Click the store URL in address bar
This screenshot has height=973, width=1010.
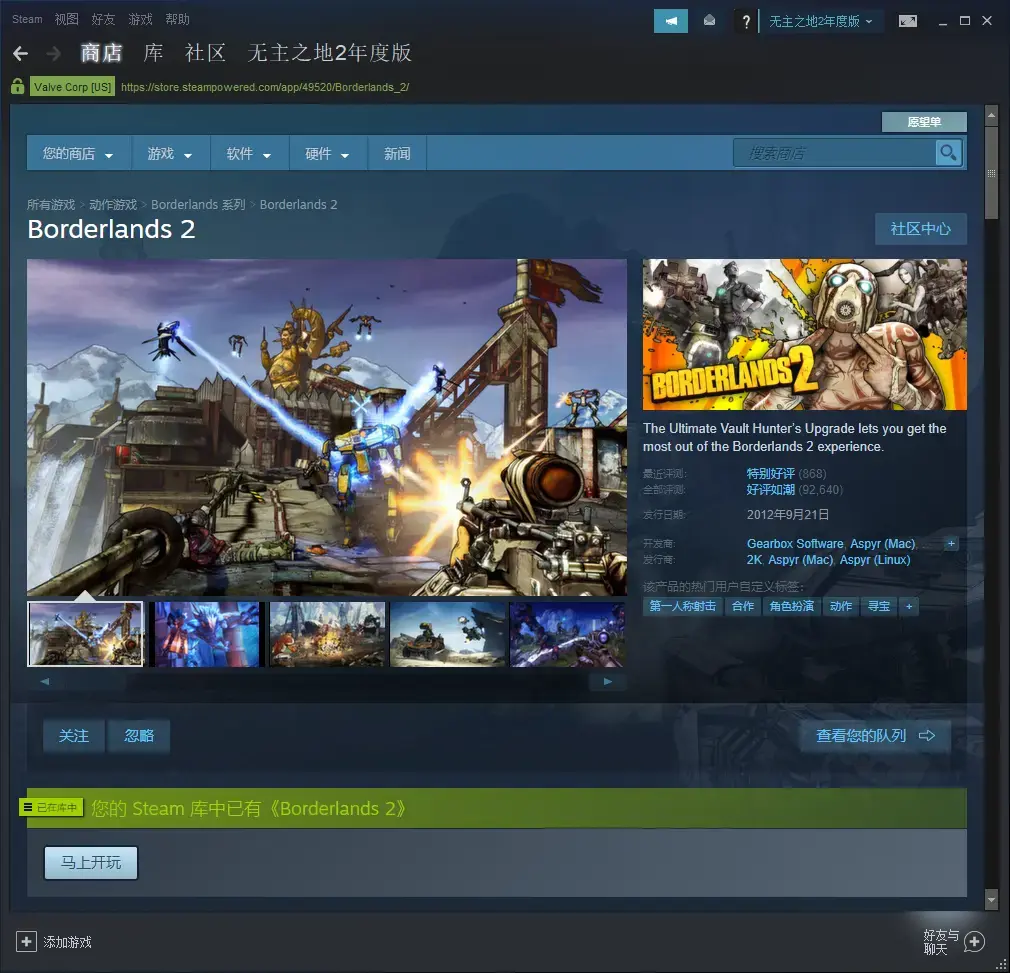pos(265,87)
